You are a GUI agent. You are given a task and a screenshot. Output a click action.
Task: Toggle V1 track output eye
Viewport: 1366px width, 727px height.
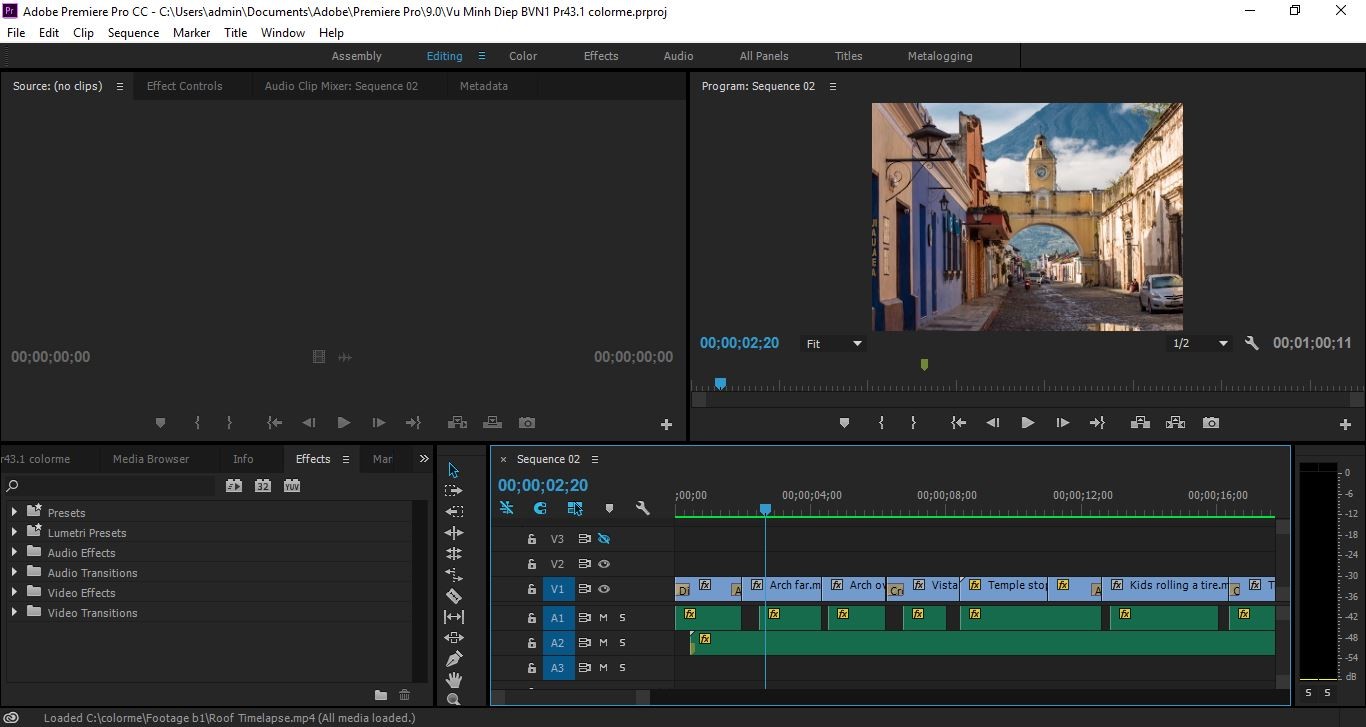(x=604, y=589)
